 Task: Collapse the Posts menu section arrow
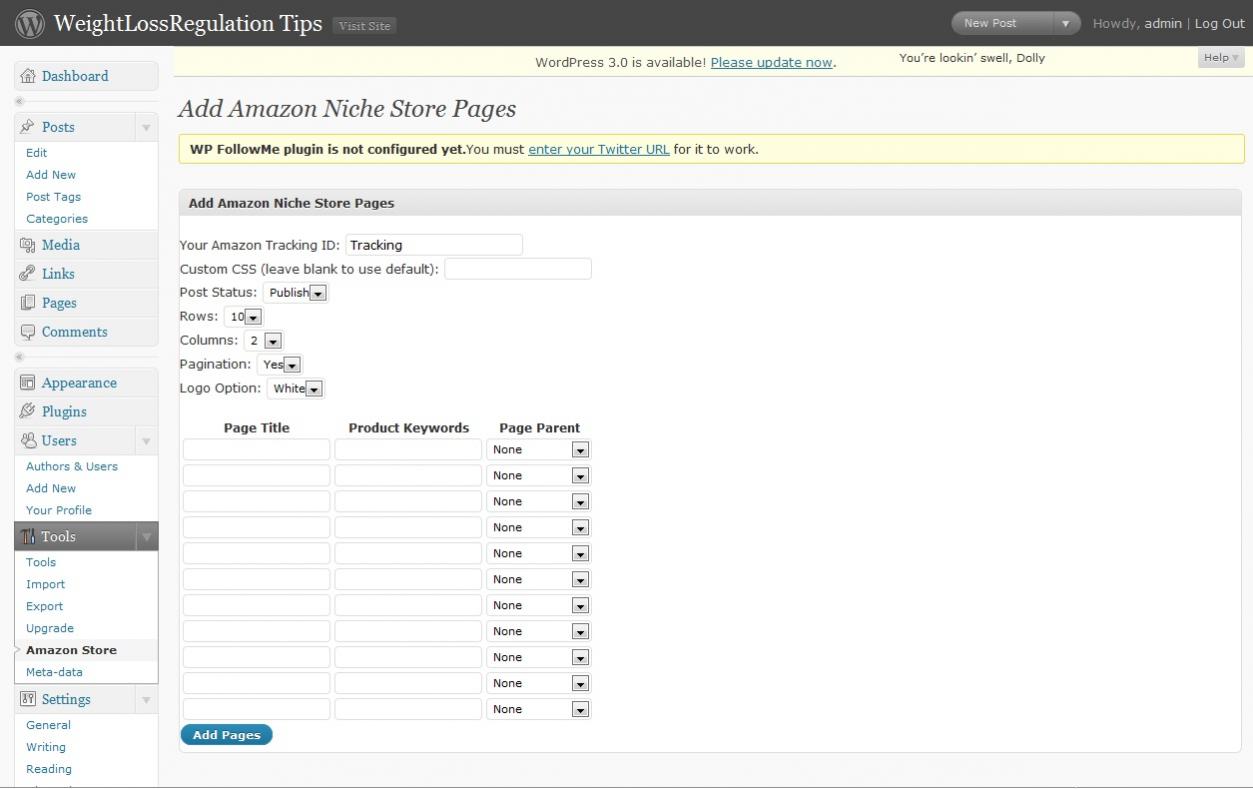(x=146, y=128)
